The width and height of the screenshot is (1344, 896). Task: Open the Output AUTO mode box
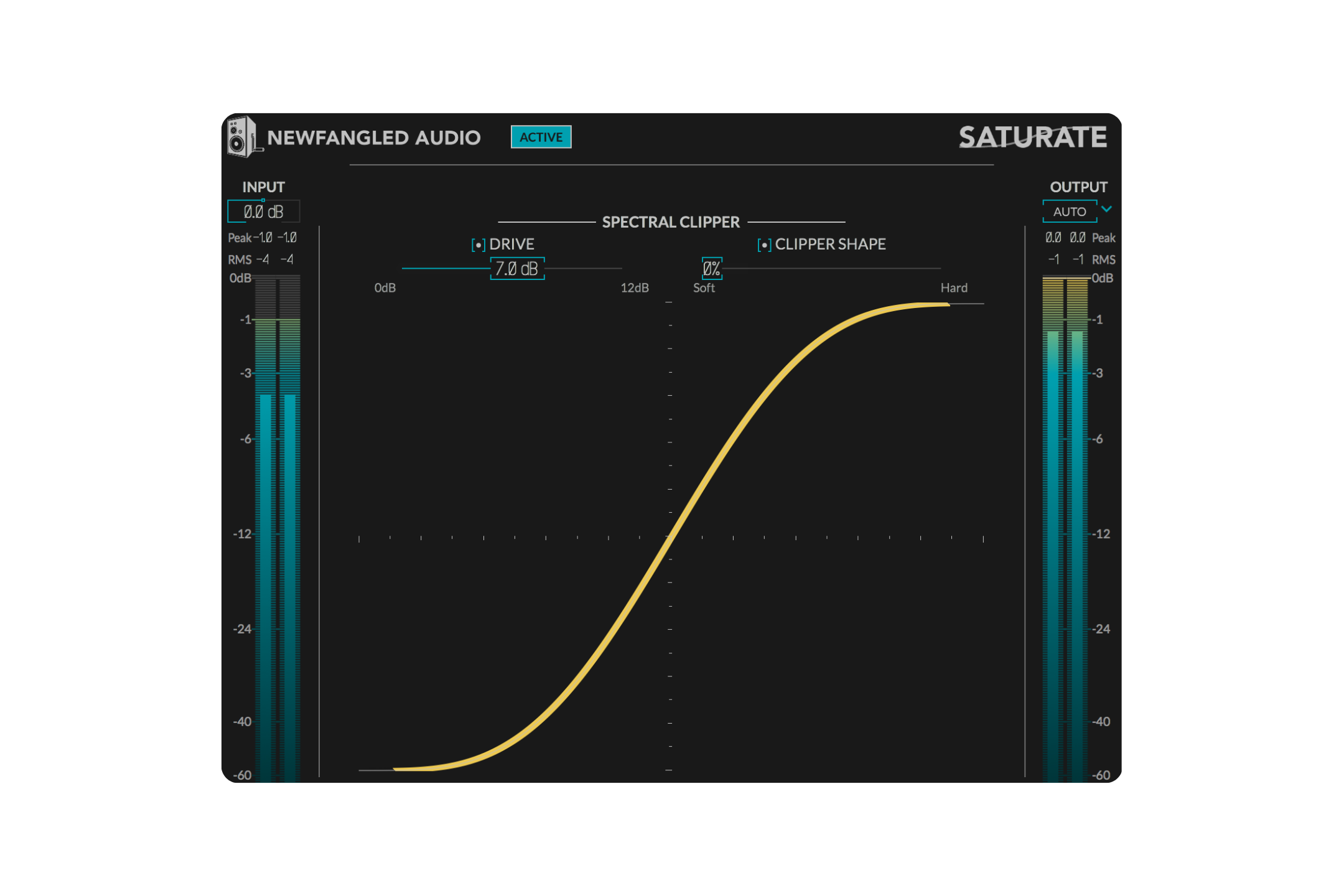click(x=1070, y=212)
